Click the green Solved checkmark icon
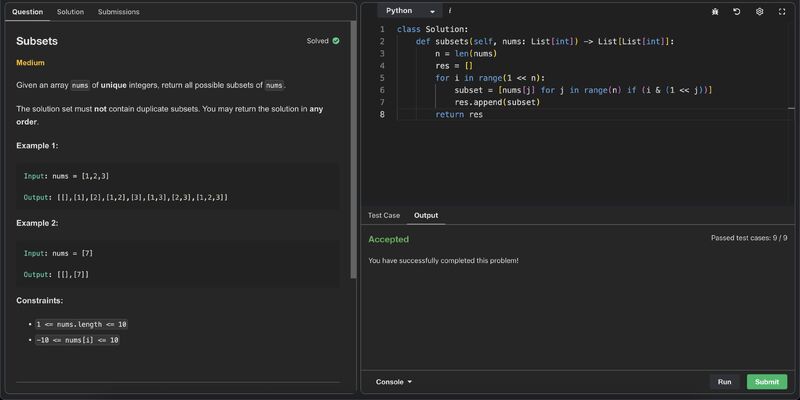The height and width of the screenshot is (400, 800). coord(336,41)
